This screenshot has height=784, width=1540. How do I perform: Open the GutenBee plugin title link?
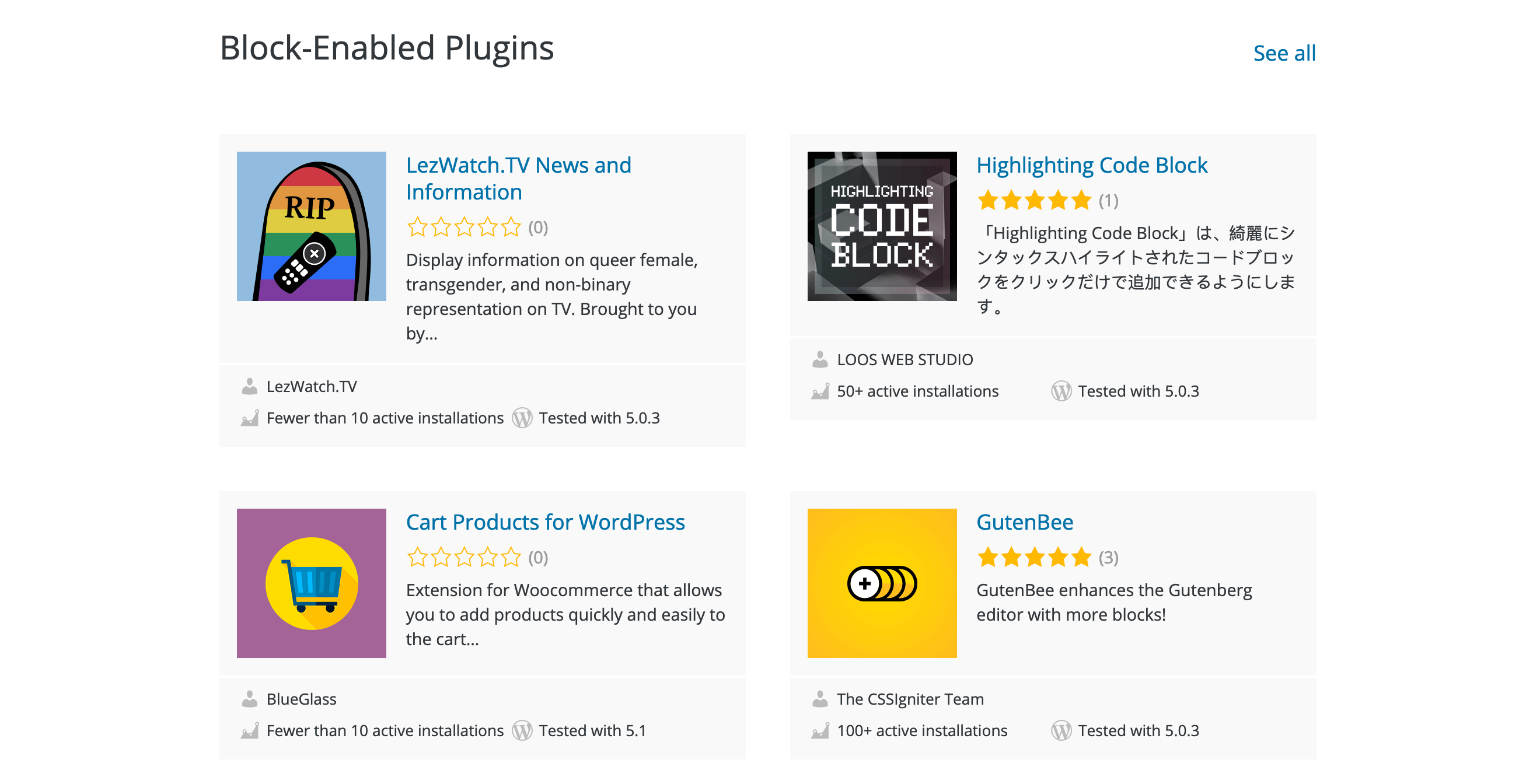click(x=1024, y=521)
